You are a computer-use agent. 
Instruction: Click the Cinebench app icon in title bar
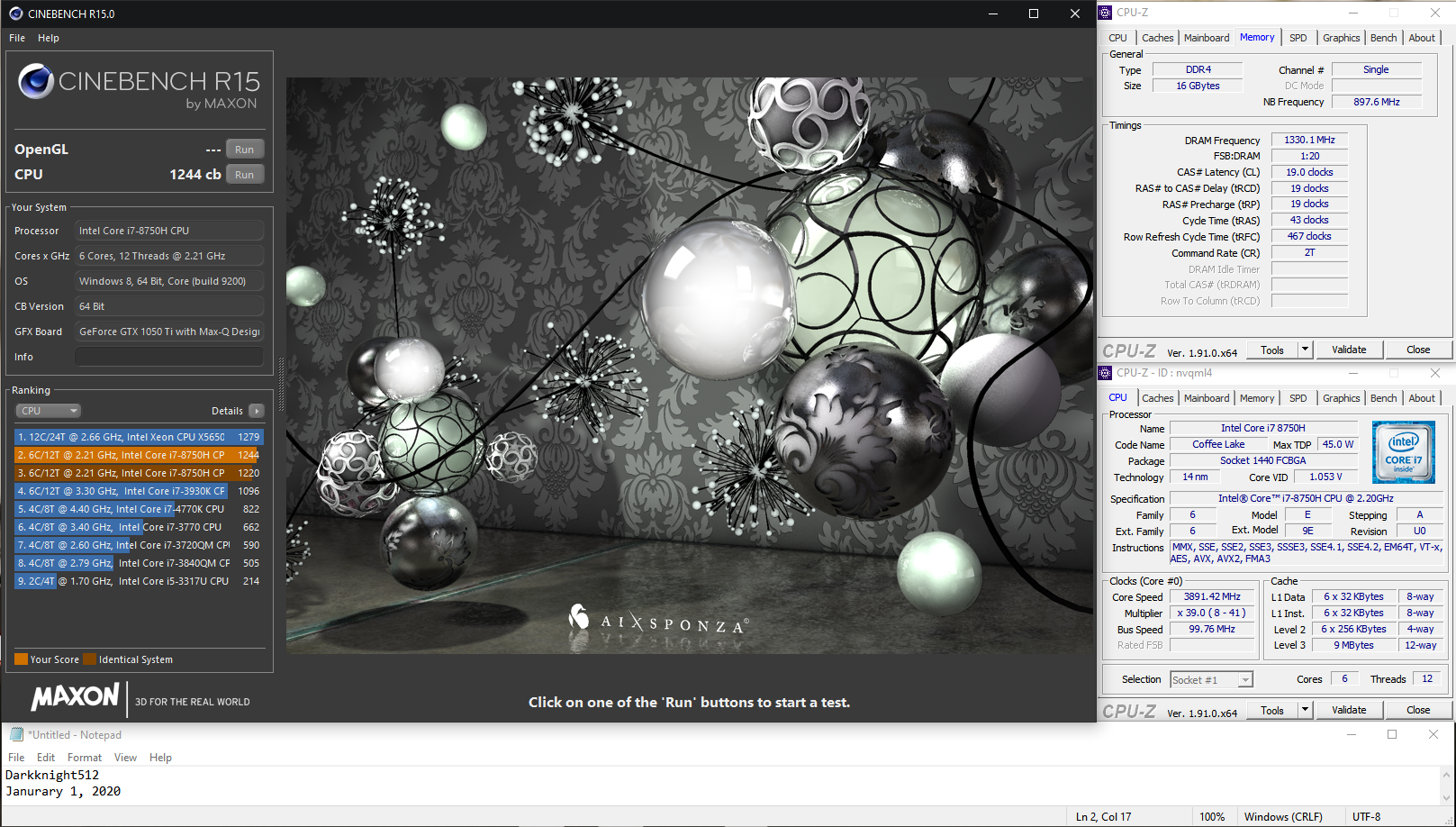pyautogui.click(x=15, y=14)
